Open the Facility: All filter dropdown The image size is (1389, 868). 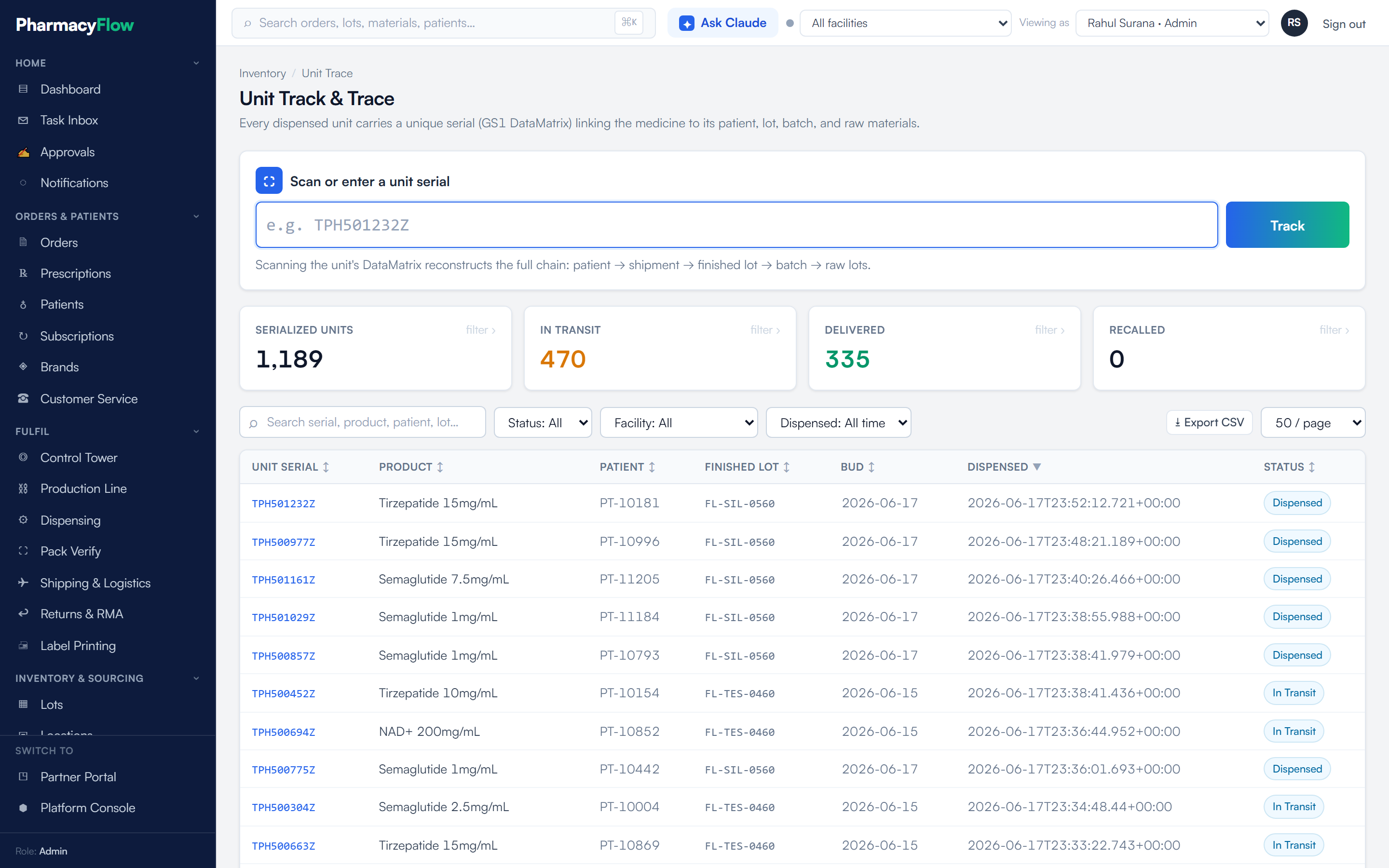(x=679, y=422)
